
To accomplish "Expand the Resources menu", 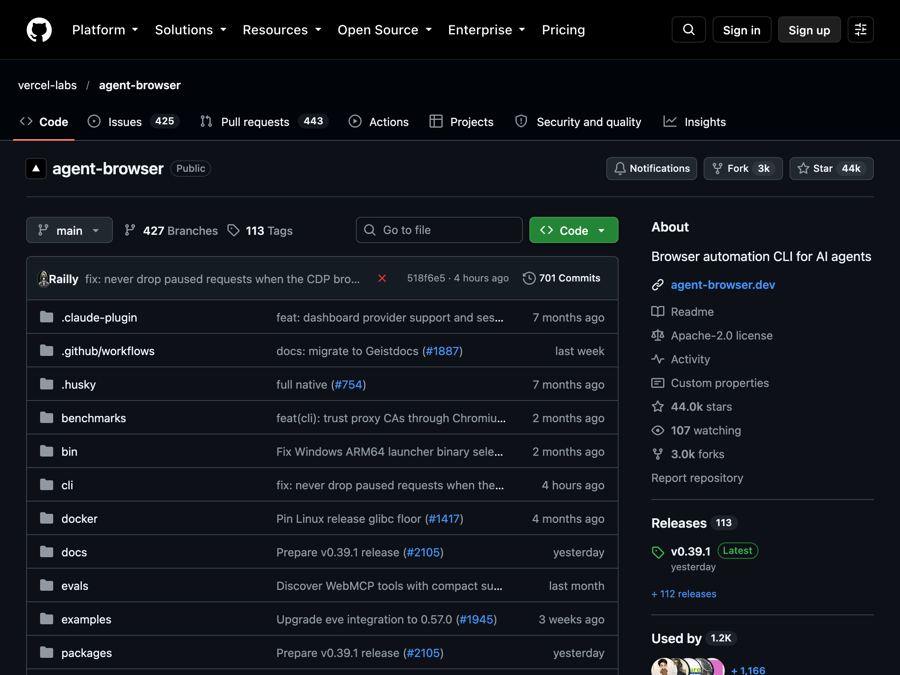I will click(282, 30).
